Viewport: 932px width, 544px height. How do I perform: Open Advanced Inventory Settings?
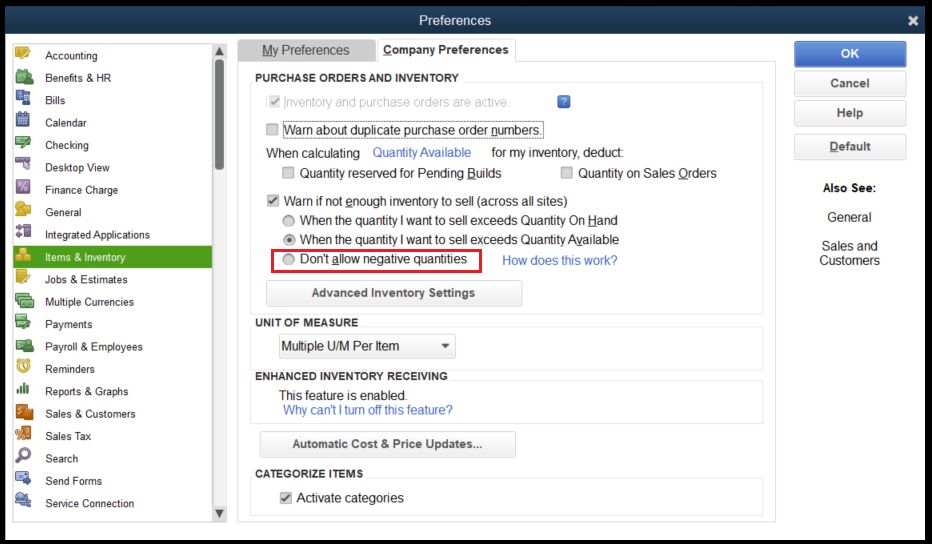[393, 293]
